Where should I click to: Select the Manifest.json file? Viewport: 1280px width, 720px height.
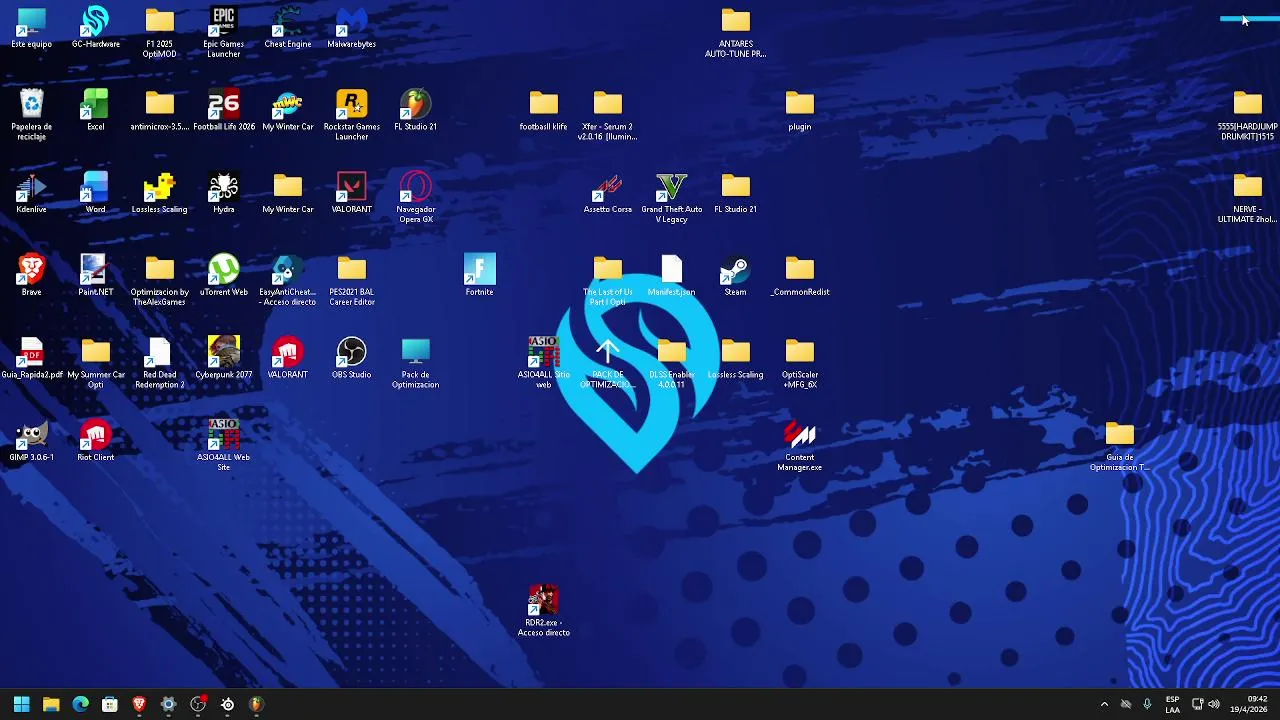coord(671,275)
